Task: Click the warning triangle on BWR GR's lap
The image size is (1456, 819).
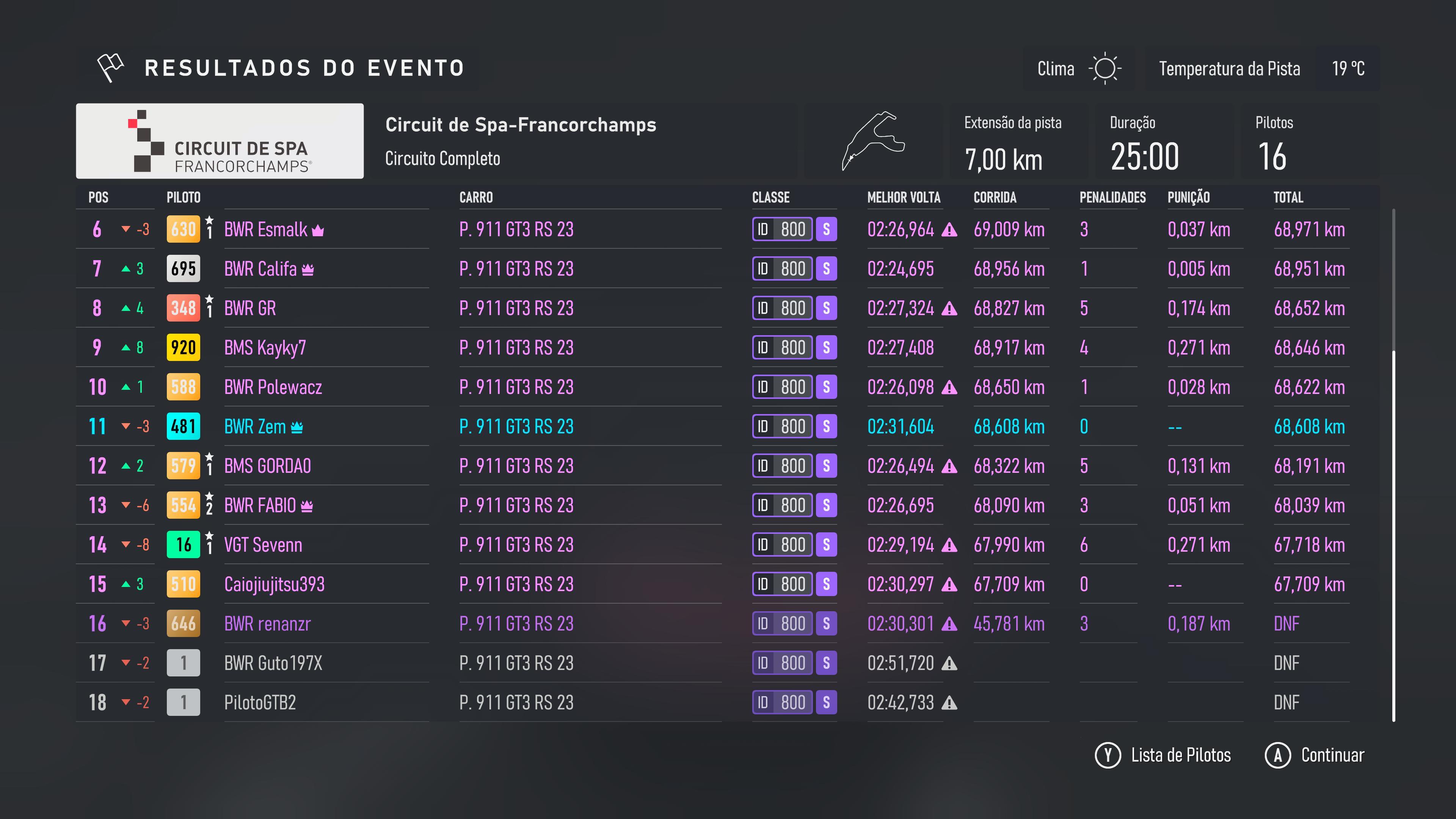Action: coord(949,309)
